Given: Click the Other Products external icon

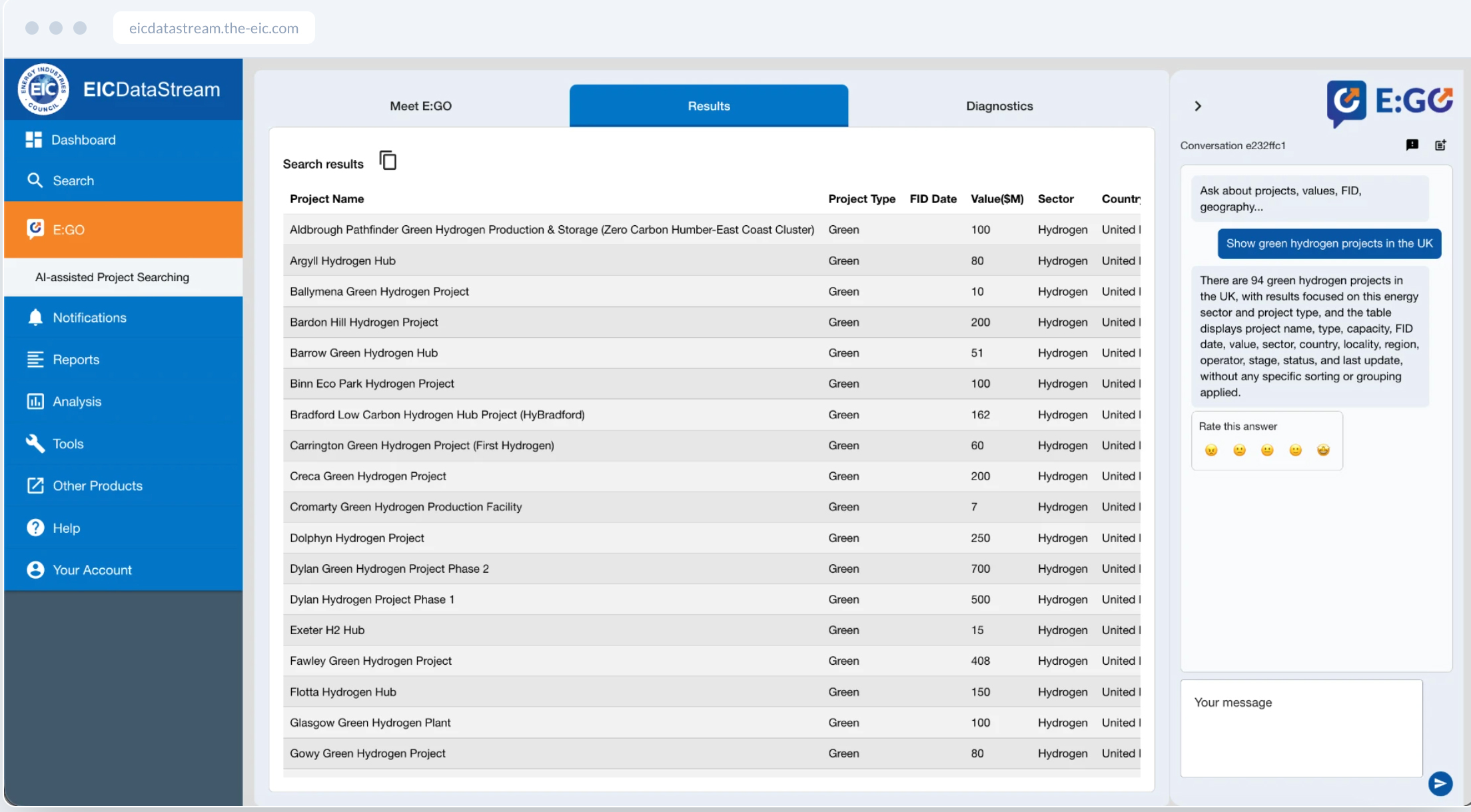Looking at the screenshot, I should [35, 486].
